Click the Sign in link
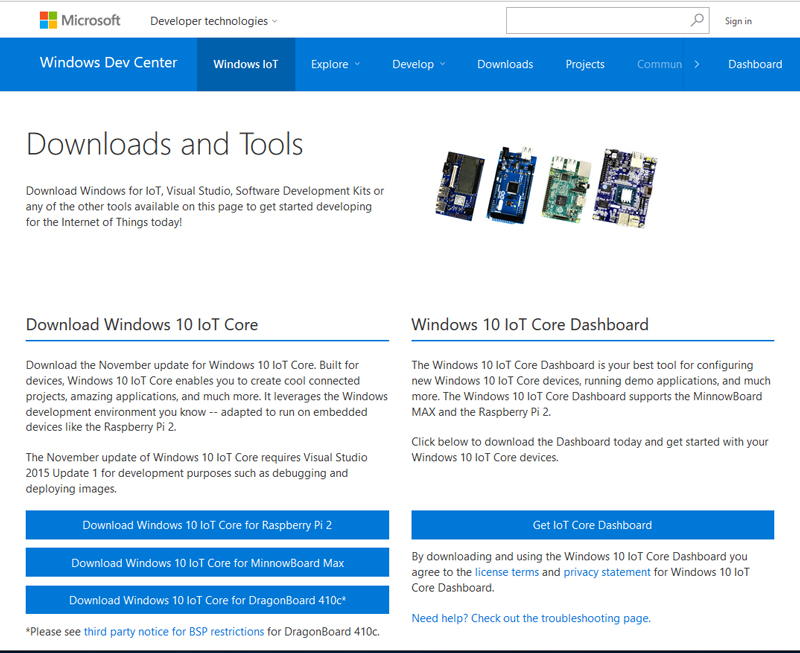 coord(738,21)
